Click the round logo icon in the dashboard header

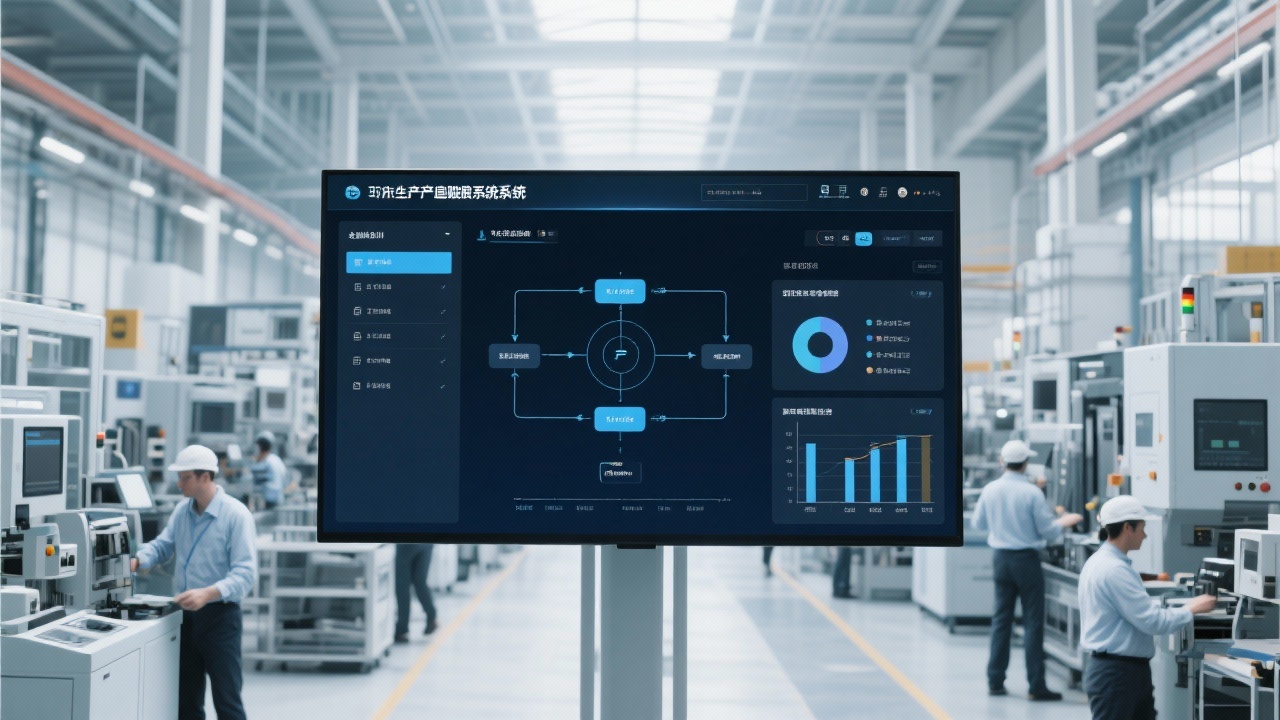(x=352, y=192)
